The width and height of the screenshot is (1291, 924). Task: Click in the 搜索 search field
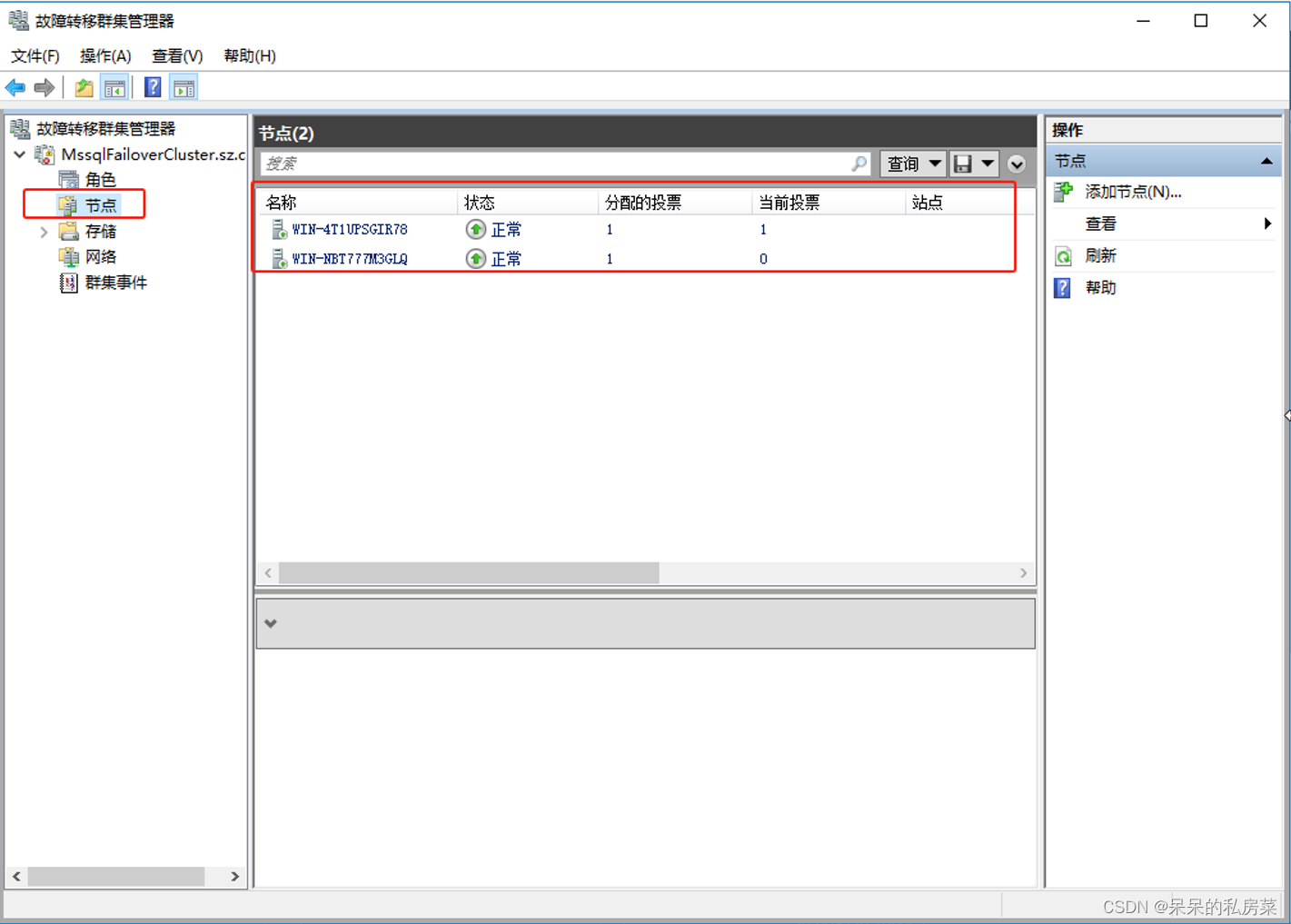[556, 164]
